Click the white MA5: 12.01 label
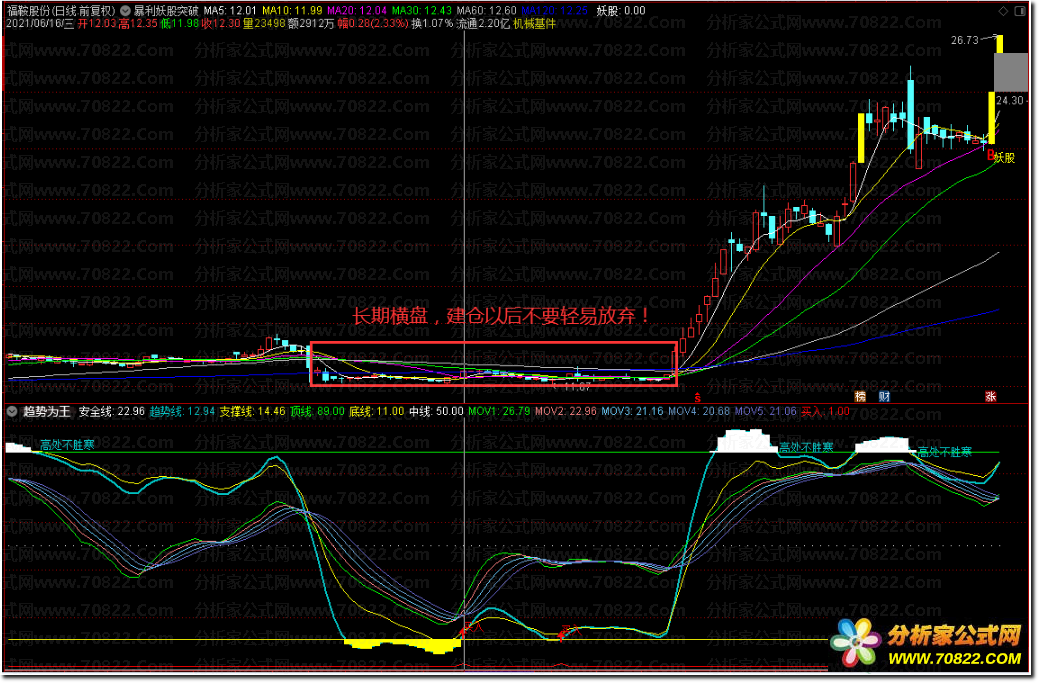This screenshot has width=1040, height=683. point(229,11)
